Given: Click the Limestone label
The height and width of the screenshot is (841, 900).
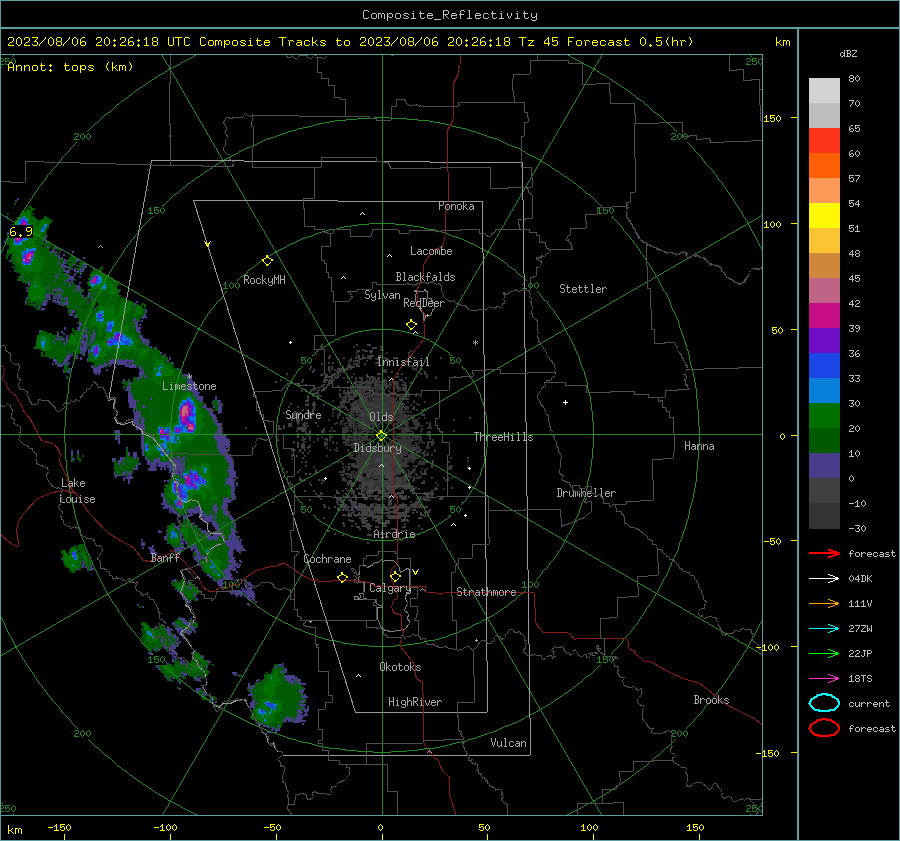Looking at the screenshot, I should [x=189, y=386].
